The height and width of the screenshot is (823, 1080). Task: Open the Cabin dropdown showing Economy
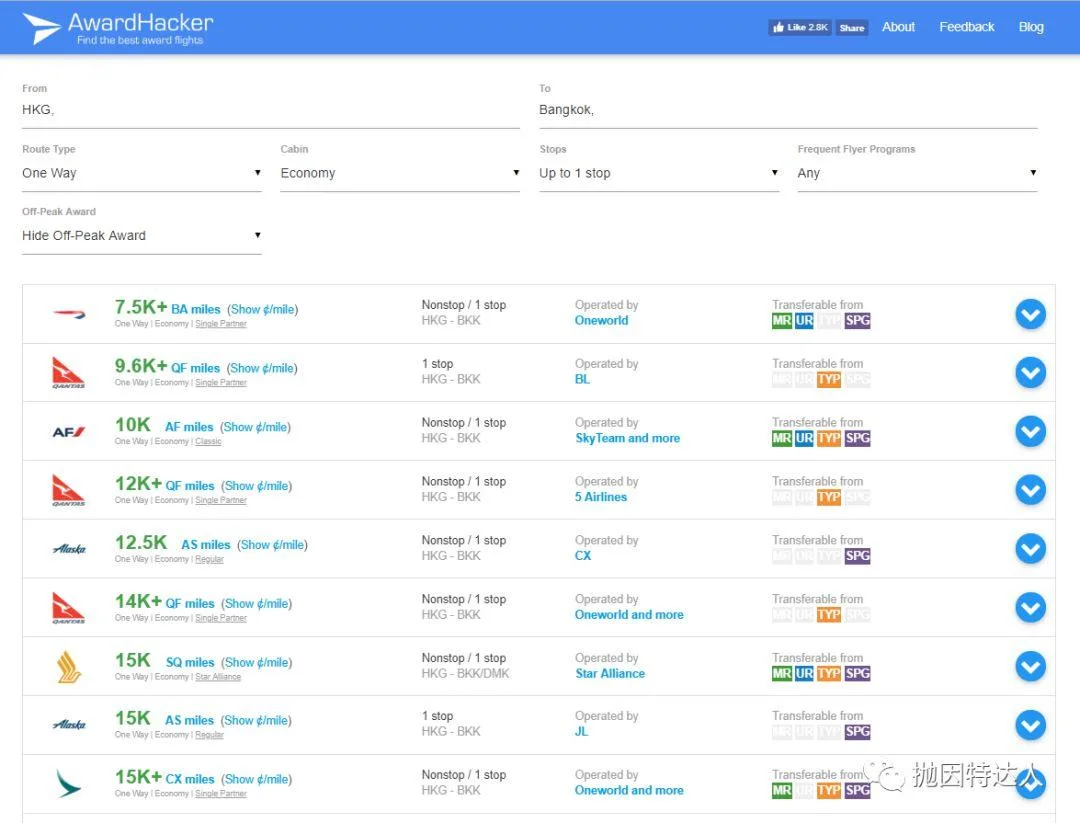[x=399, y=174]
